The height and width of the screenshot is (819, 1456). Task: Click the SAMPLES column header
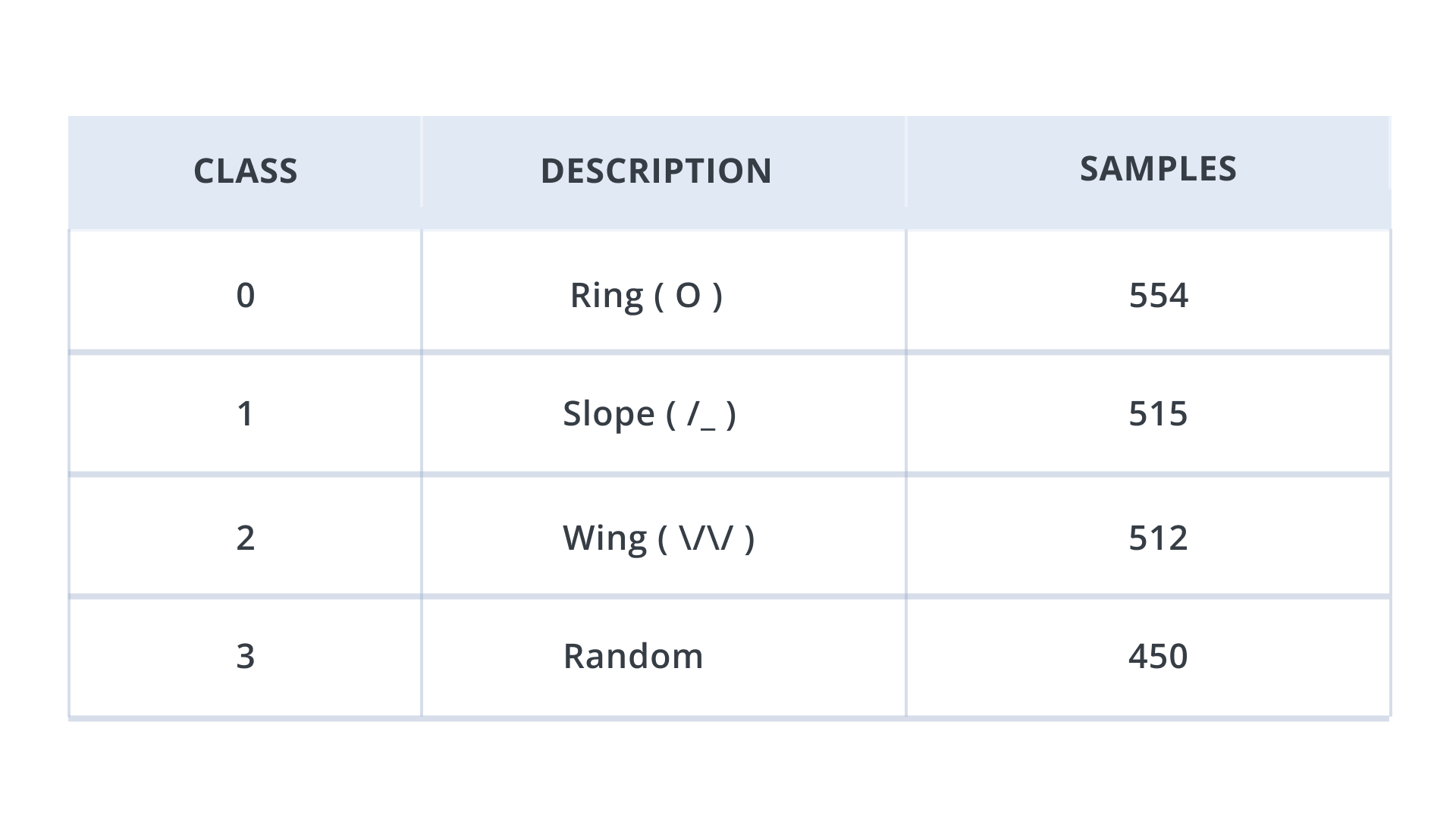[x=1157, y=168]
